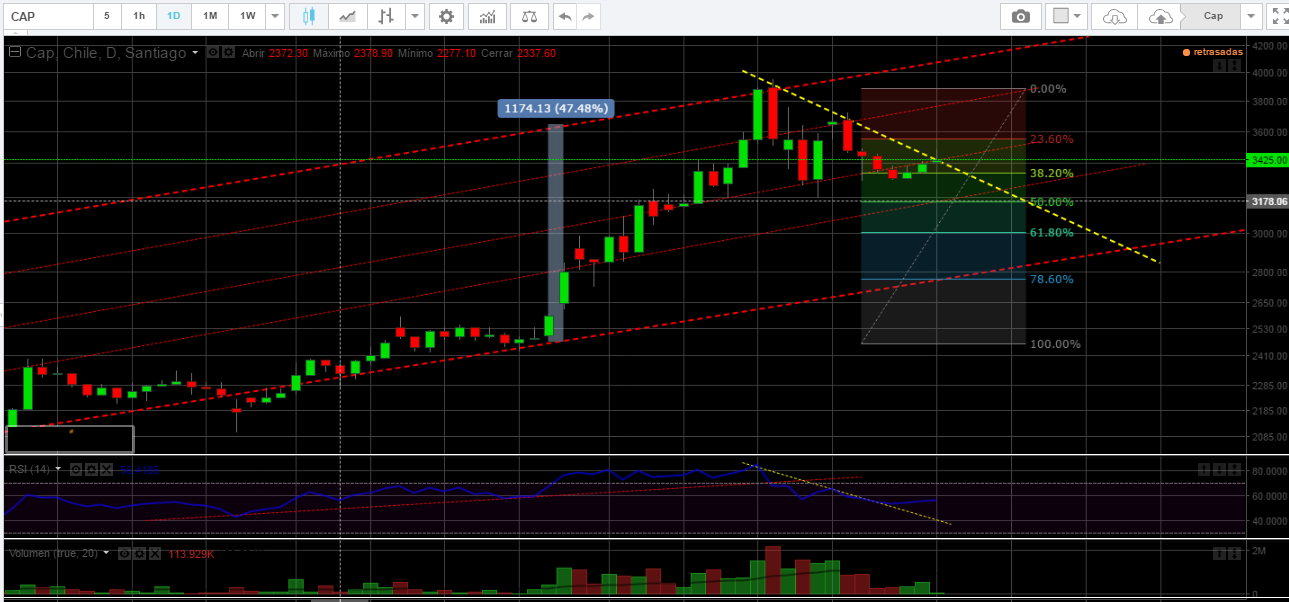Click the undo arrow
1289x602 pixels.
tap(565, 16)
